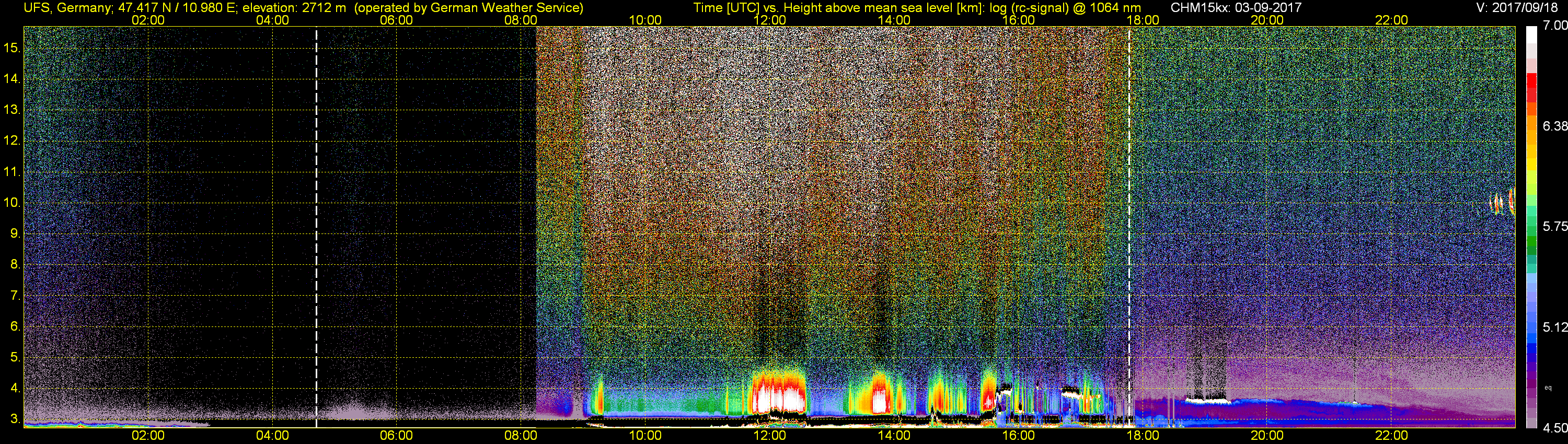Select the green band near 5.75 on colorbar
1568x444 pixels.
1531,240
